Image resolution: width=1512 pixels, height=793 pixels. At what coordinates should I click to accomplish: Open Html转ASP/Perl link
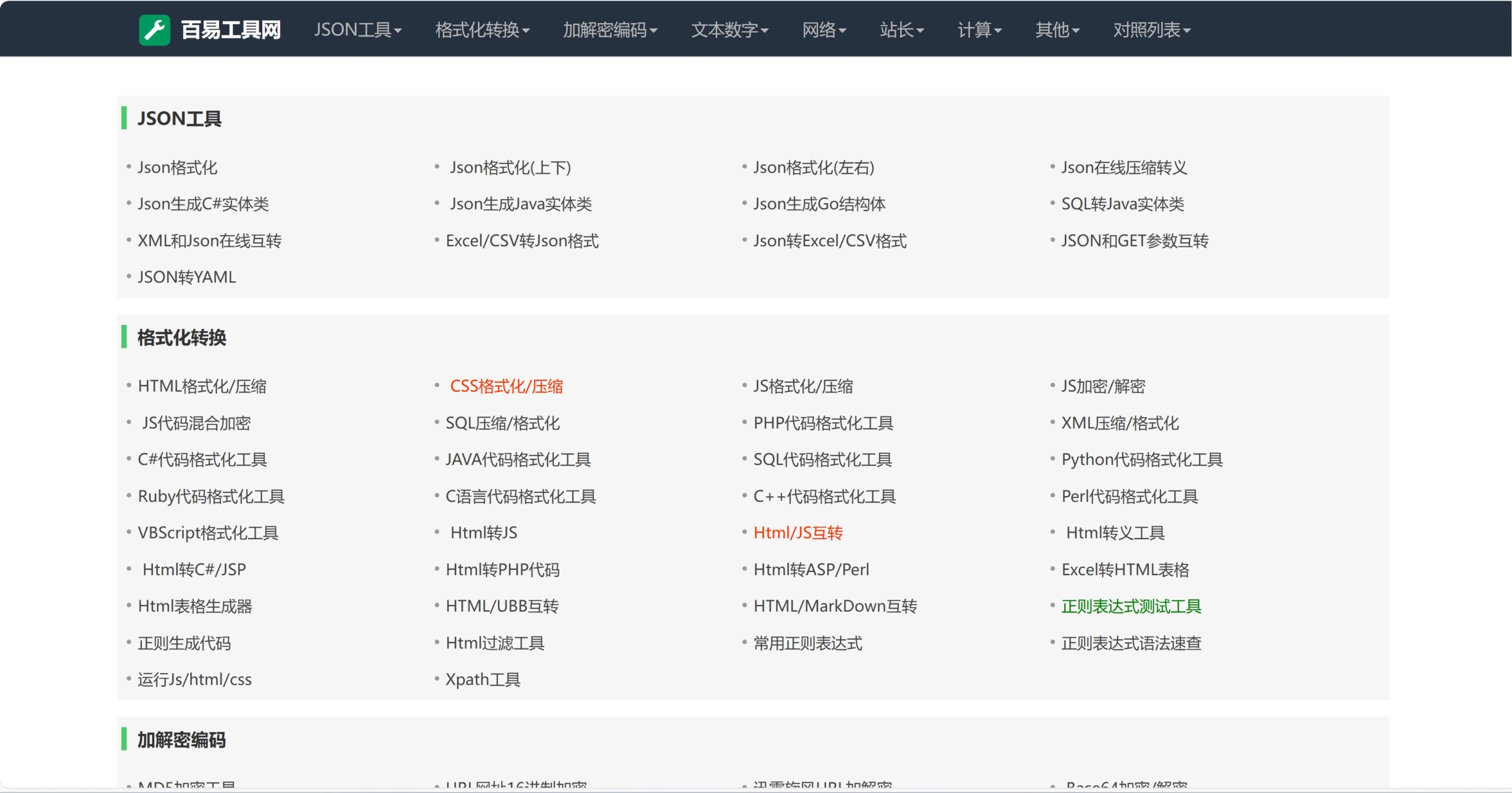coord(812,570)
